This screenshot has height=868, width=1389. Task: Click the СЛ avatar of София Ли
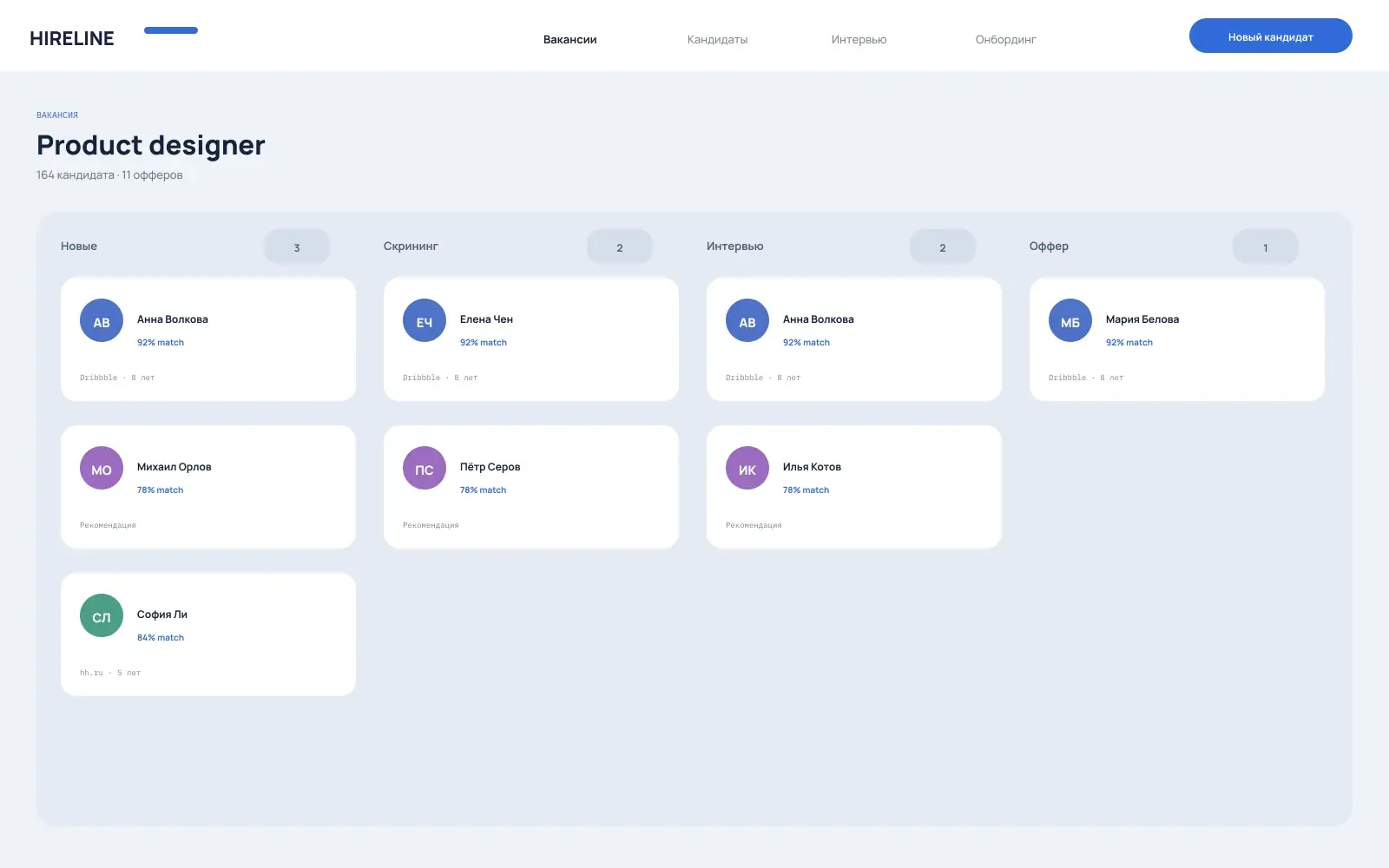tap(102, 615)
